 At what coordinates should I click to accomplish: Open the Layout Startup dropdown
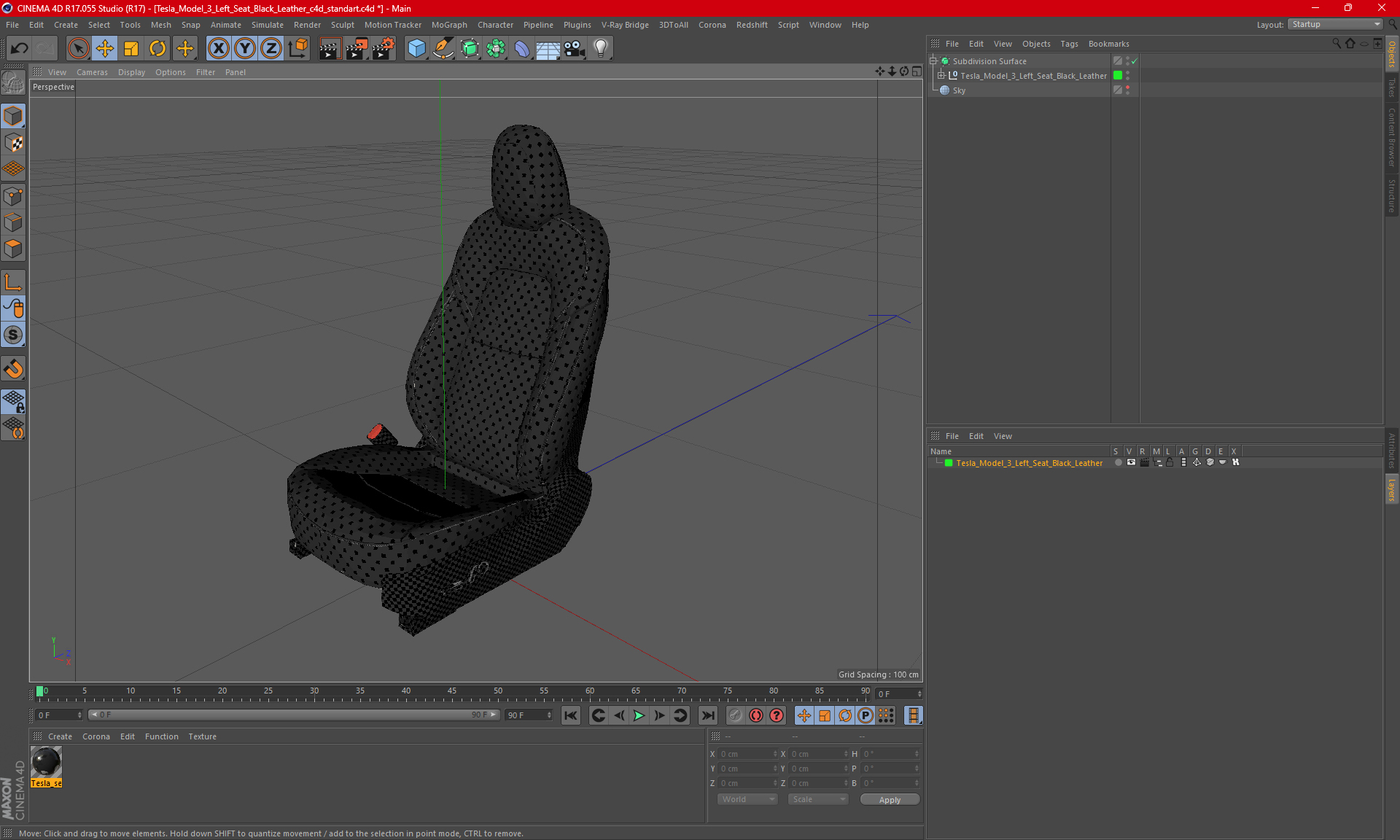pos(1335,24)
